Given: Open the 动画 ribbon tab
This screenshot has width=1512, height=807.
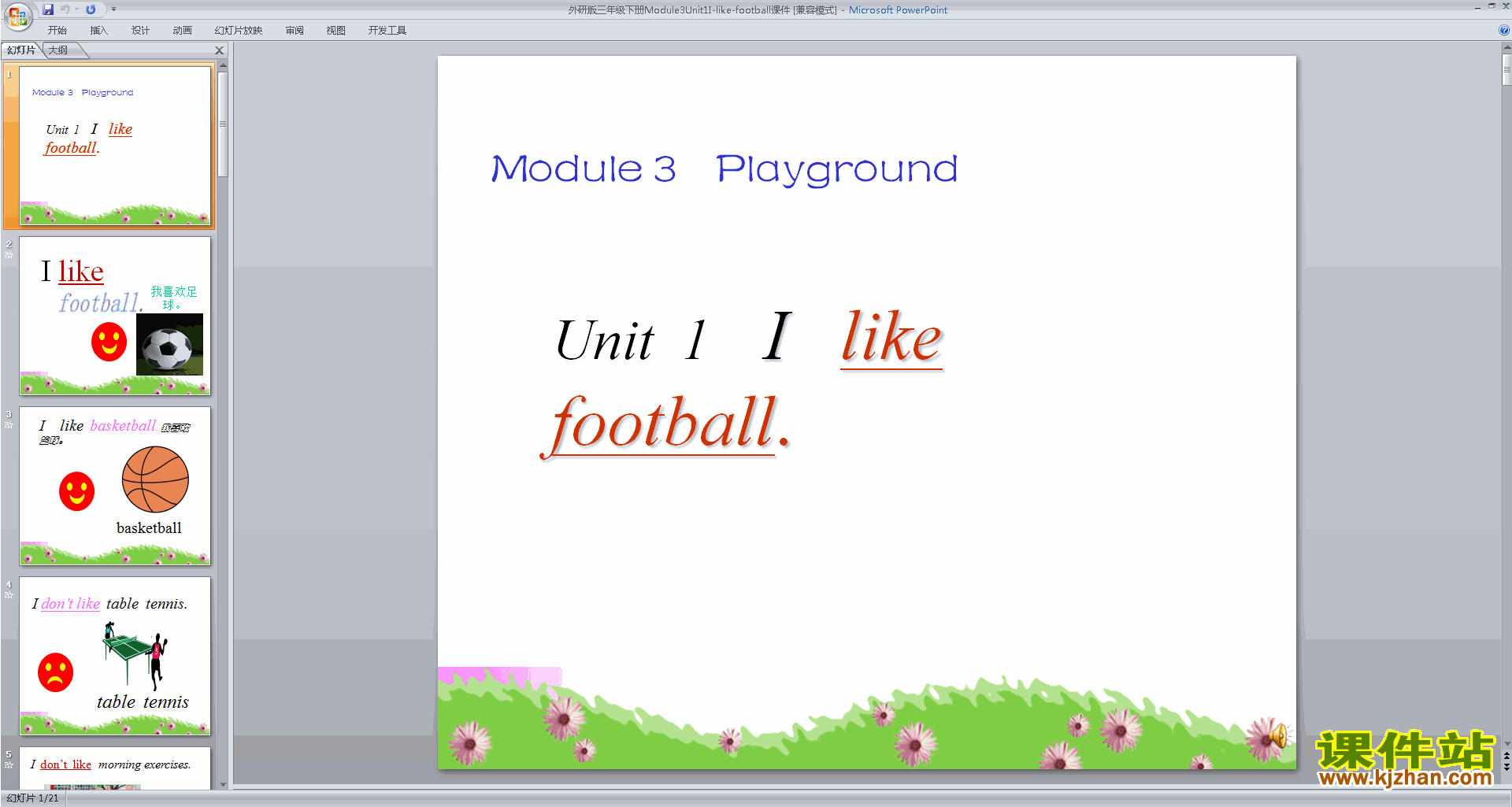Looking at the screenshot, I should click(x=182, y=31).
